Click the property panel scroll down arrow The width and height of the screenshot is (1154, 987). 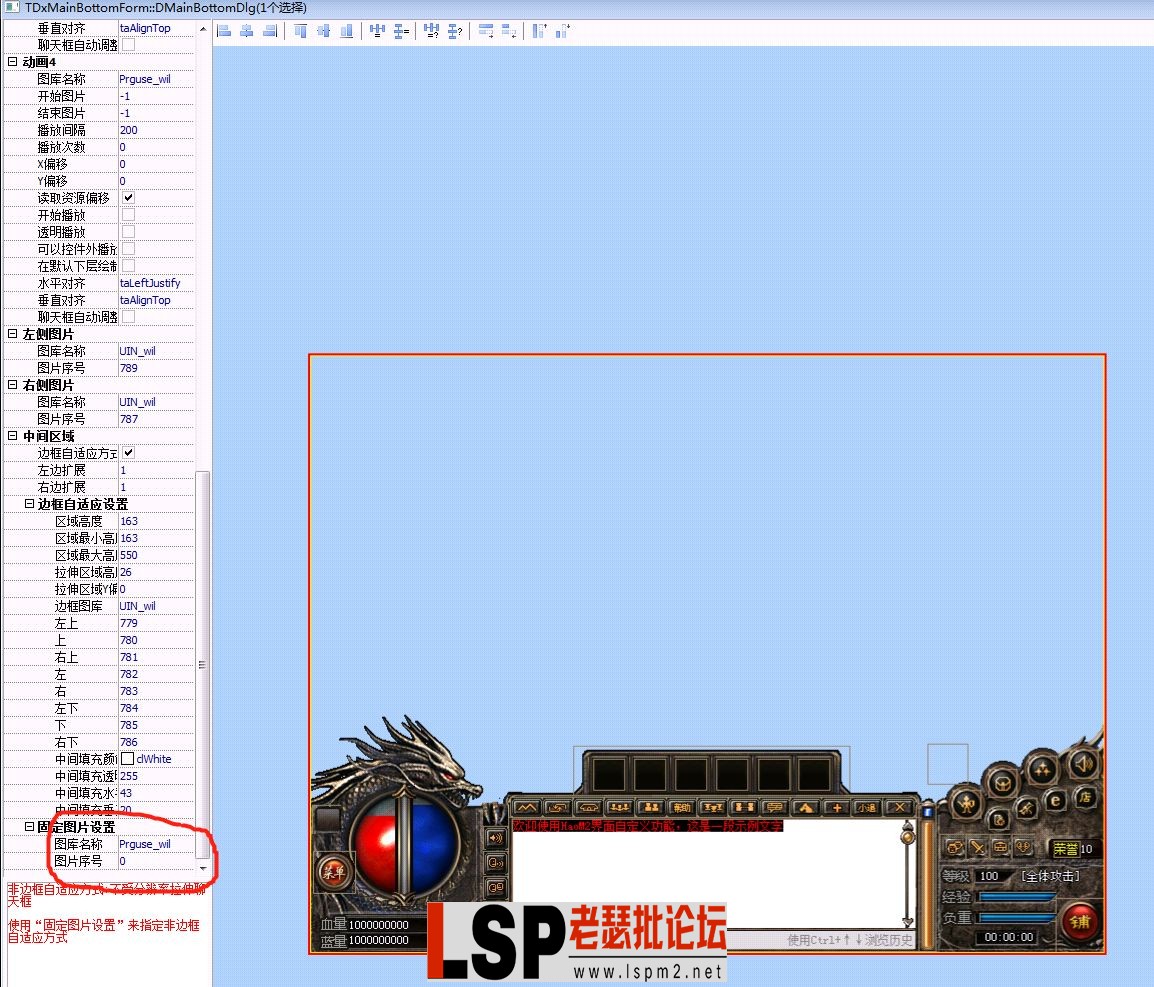tap(203, 869)
